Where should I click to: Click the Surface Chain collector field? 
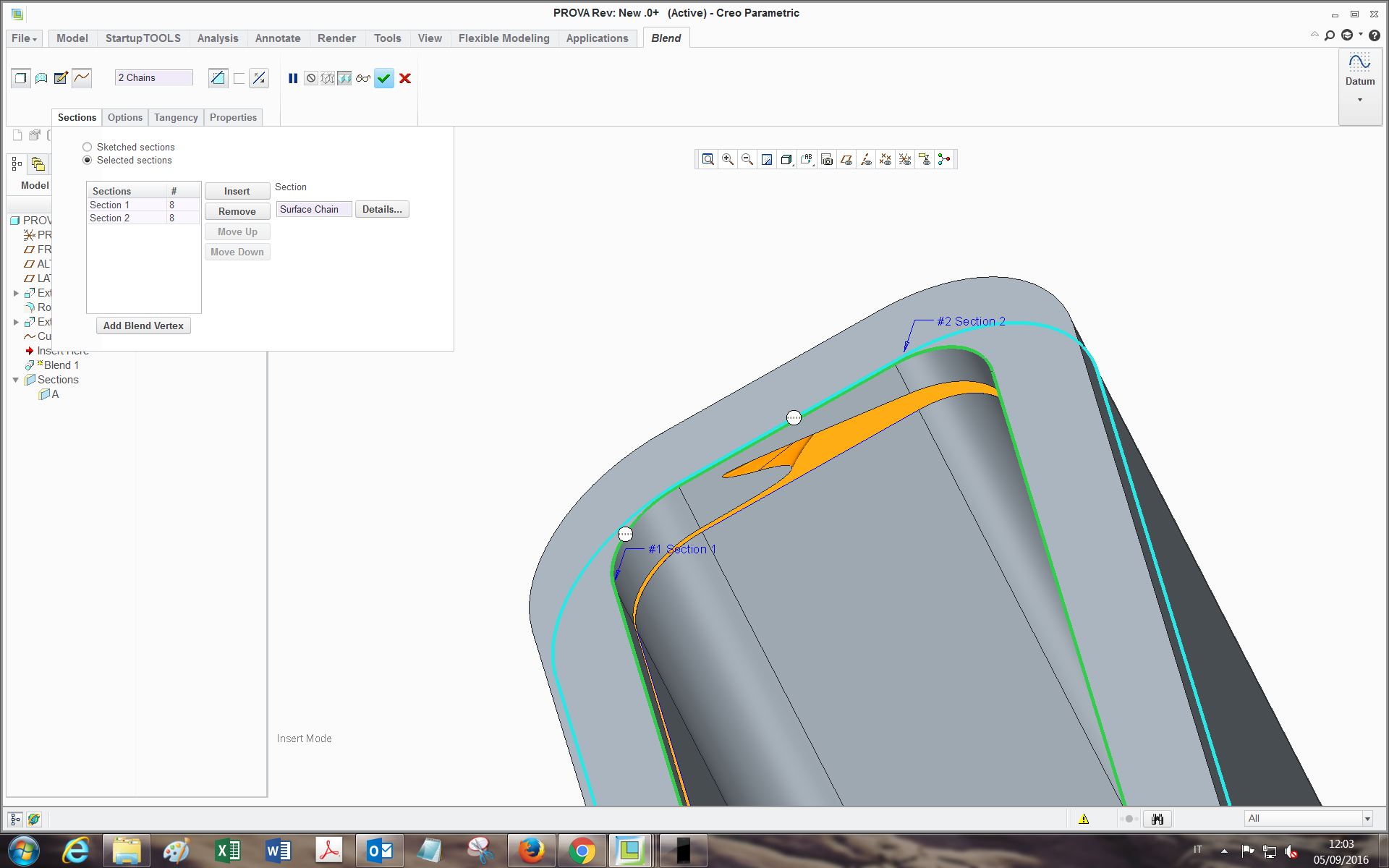[x=314, y=209]
